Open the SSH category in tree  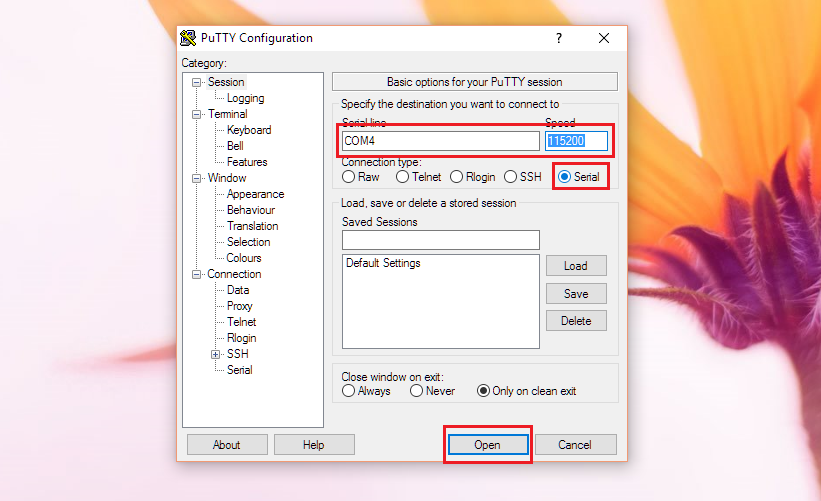pos(238,354)
